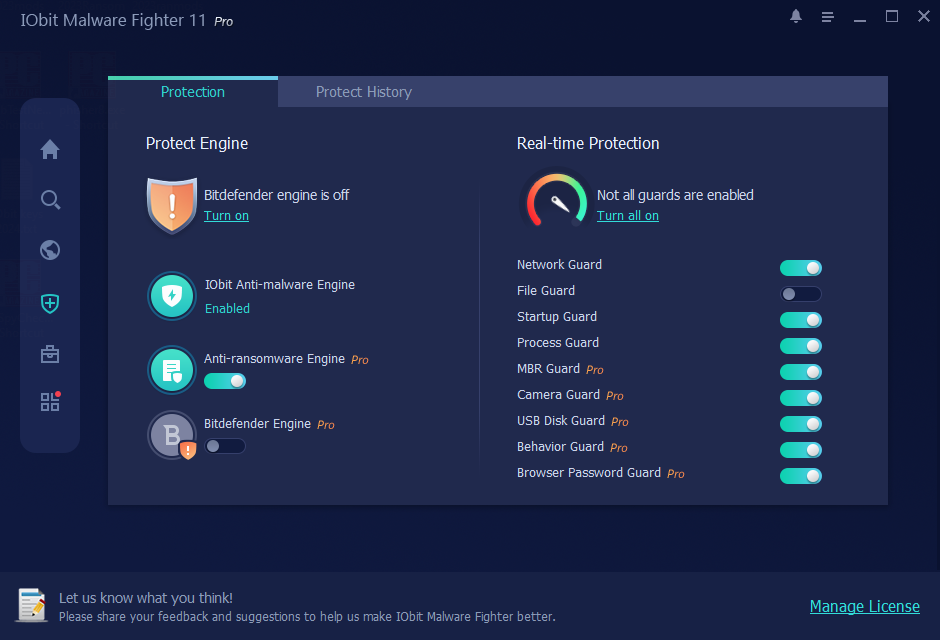
Task: Click the Bitdefender Engine label
Action: coord(257,424)
